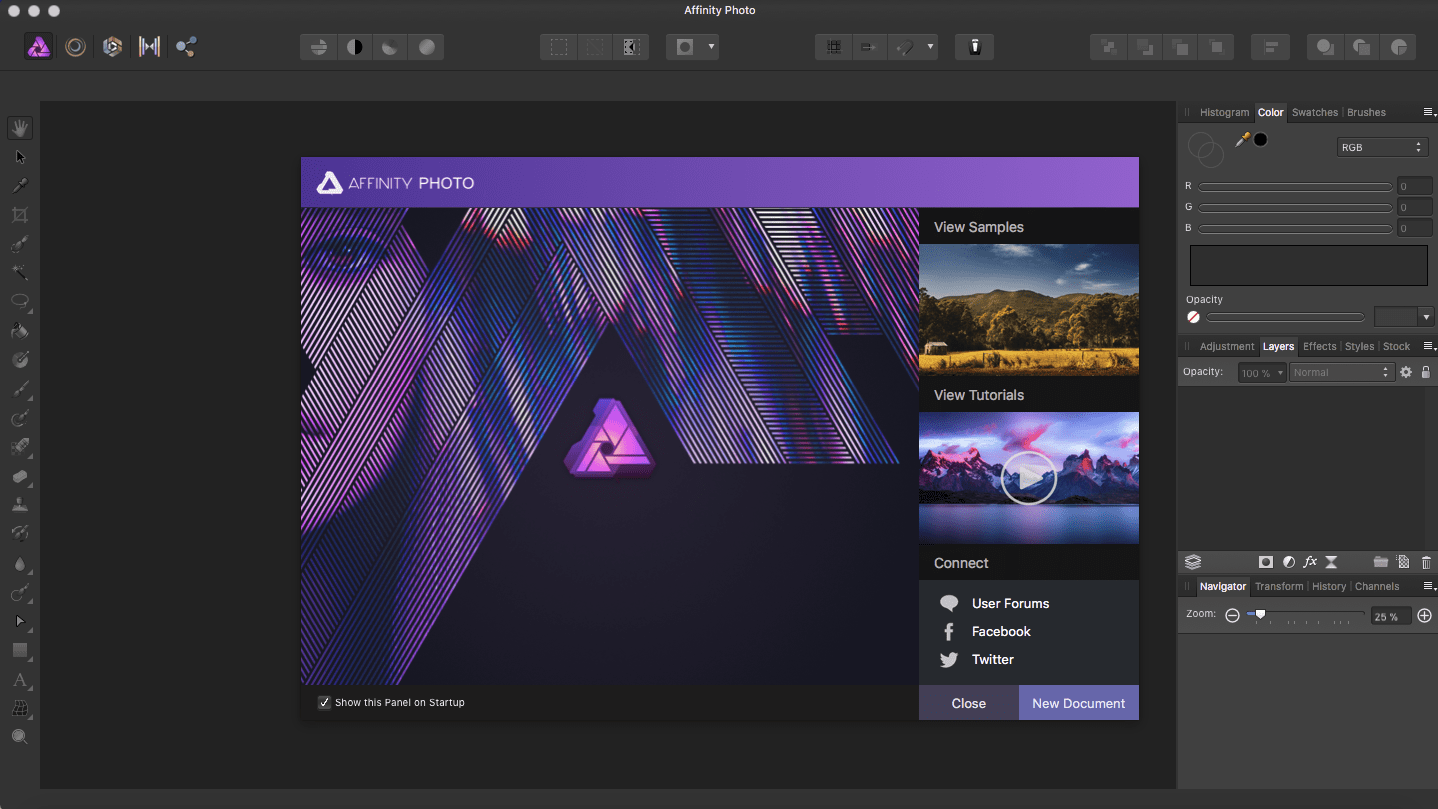Click the layer effects fx icon
The width and height of the screenshot is (1438, 809).
(1310, 562)
